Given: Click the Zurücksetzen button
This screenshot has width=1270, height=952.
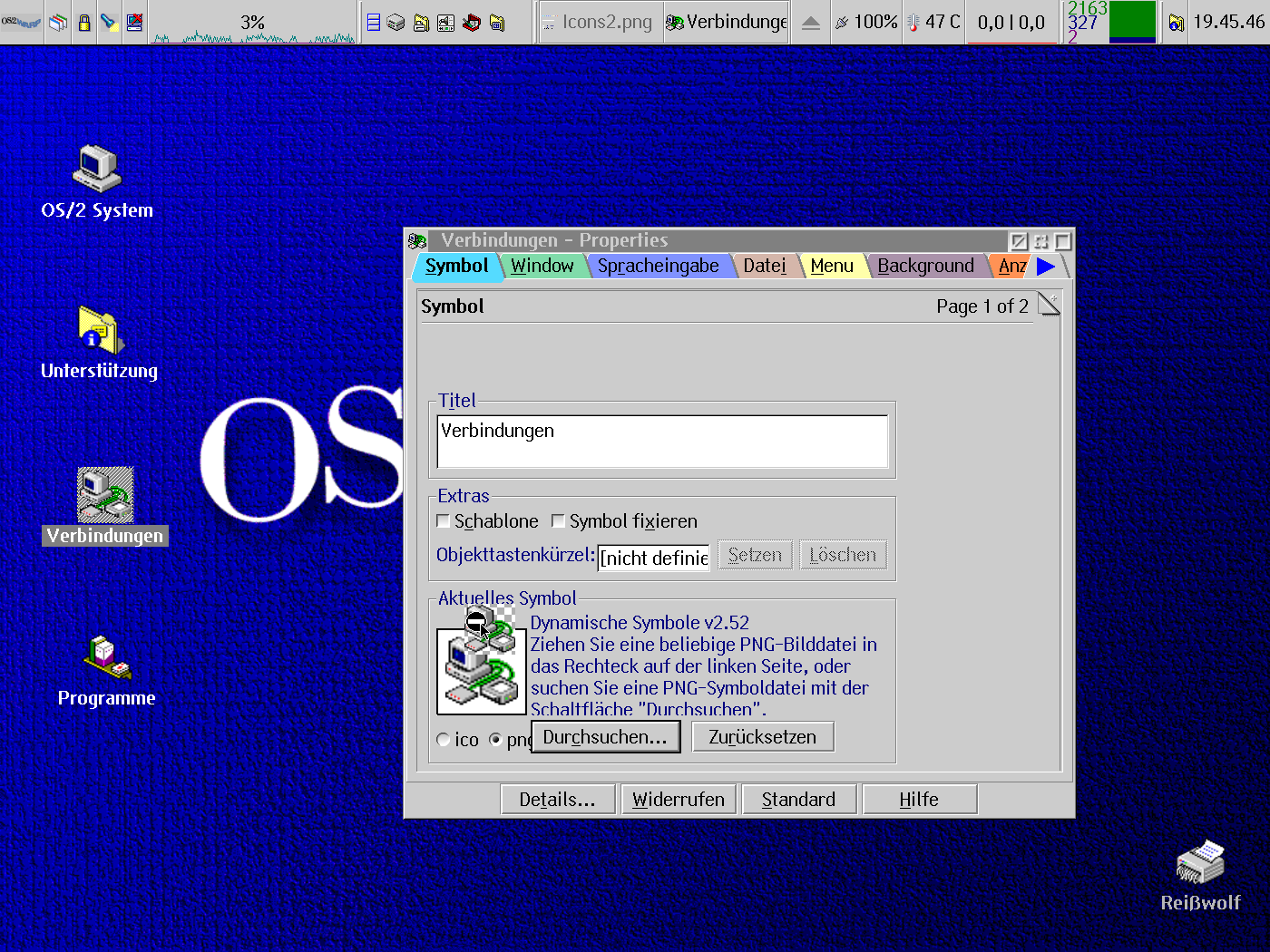Looking at the screenshot, I should click(x=763, y=737).
